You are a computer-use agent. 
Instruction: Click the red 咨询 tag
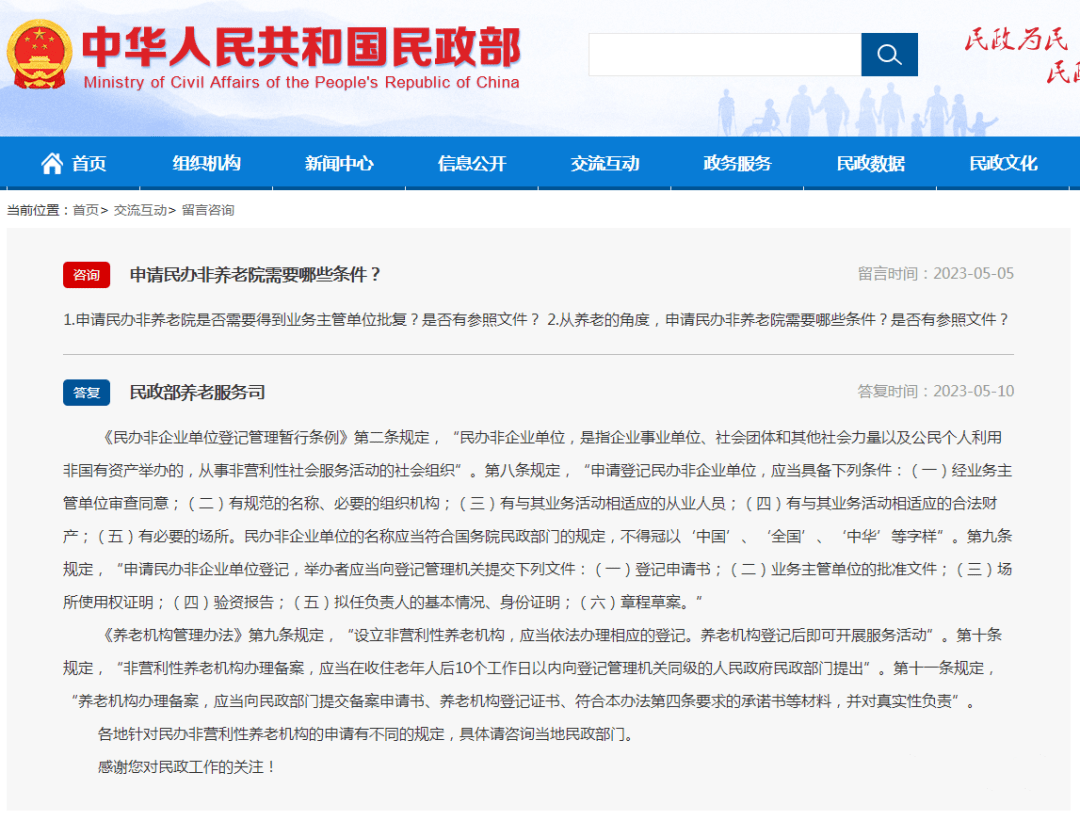click(87, 275)
